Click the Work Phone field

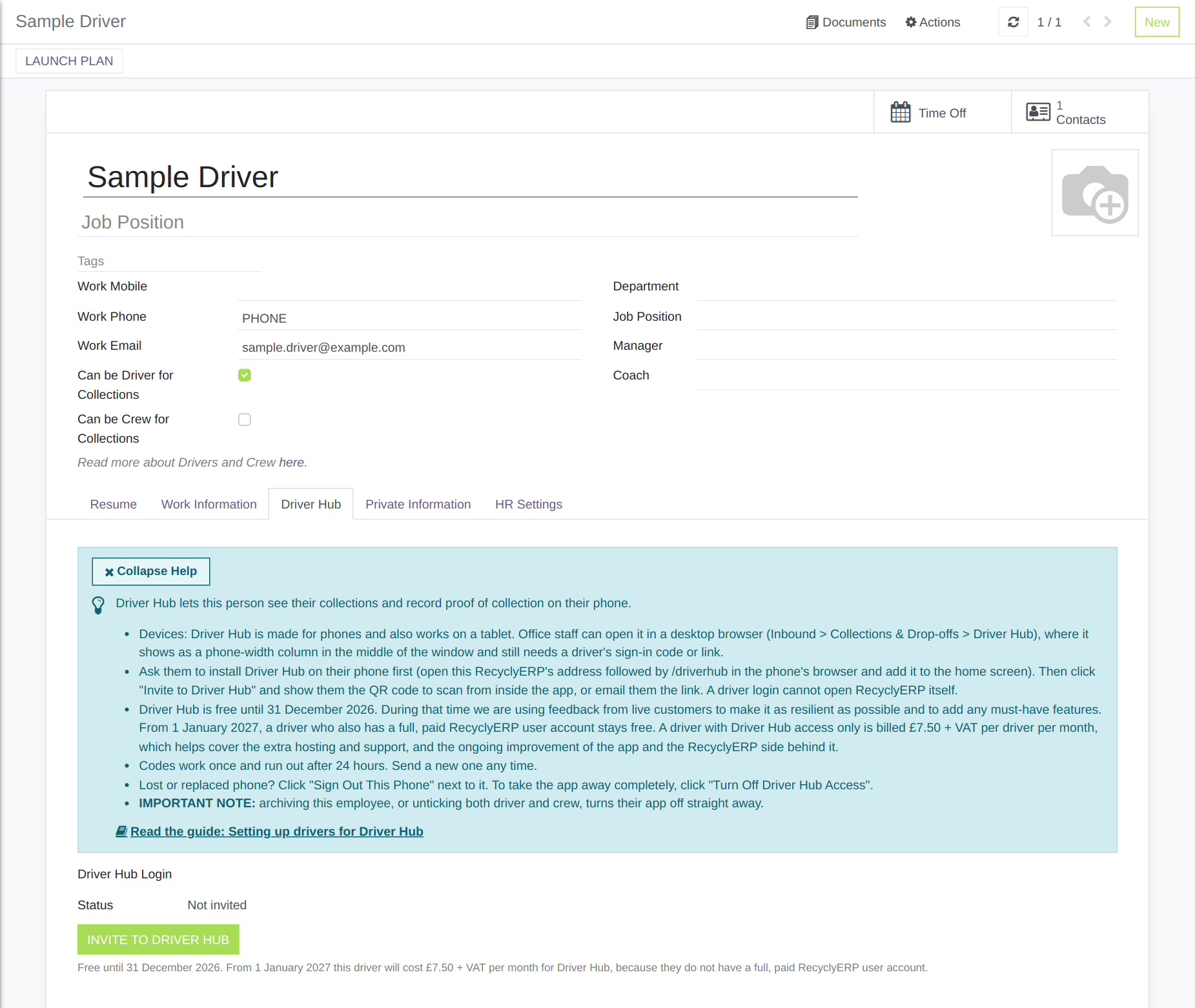click(x=410, y=318)
